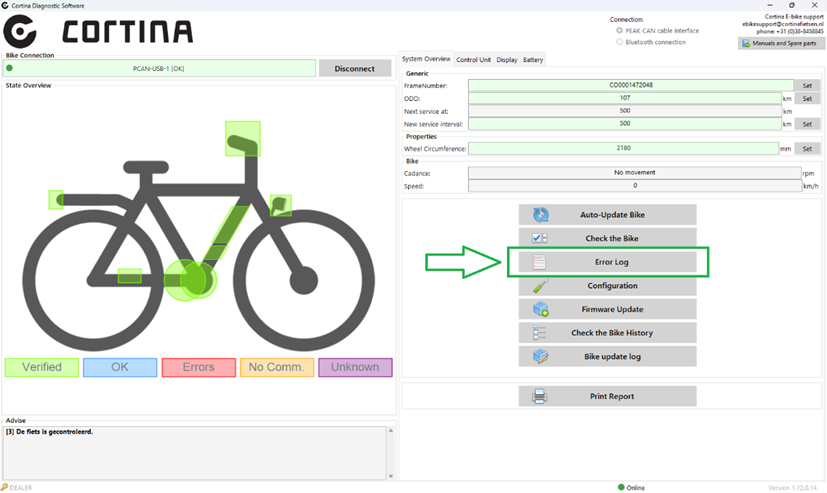Image resolution: width=827 pixels, height=493 pixels.
Task: Click the Check the Bike History list icon
Action: pyautogui.click(x=539, y=333)
